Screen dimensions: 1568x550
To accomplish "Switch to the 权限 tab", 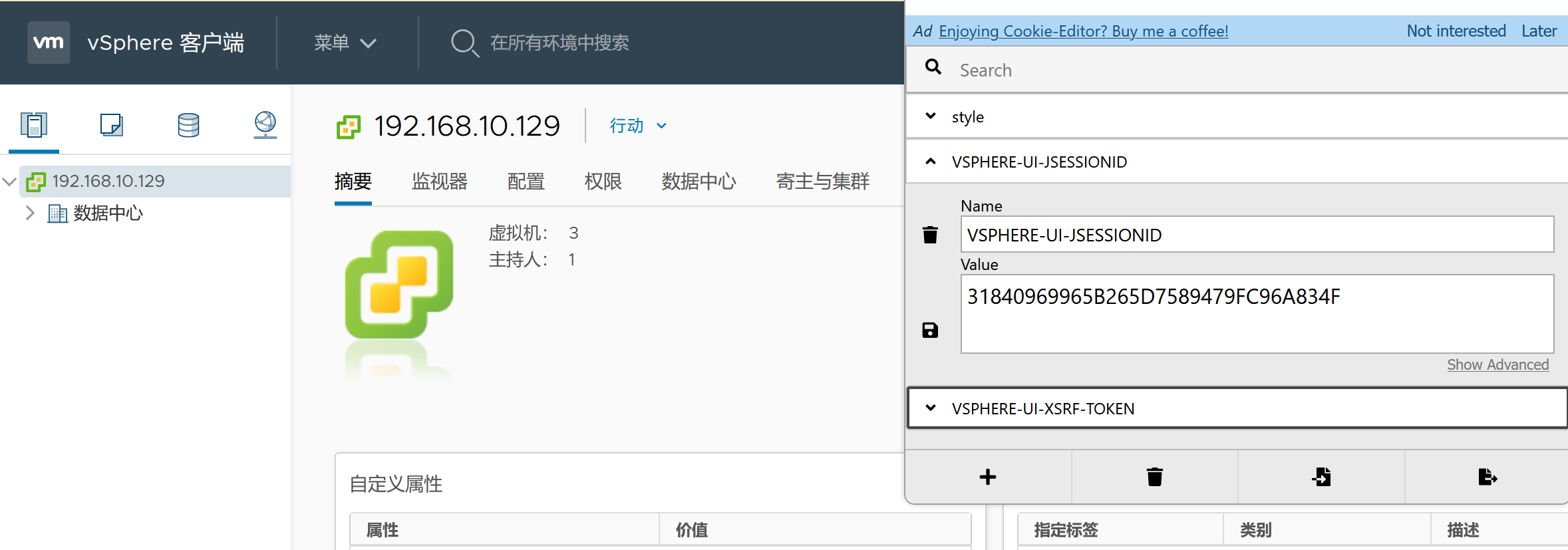I will (x=603, y=182).
